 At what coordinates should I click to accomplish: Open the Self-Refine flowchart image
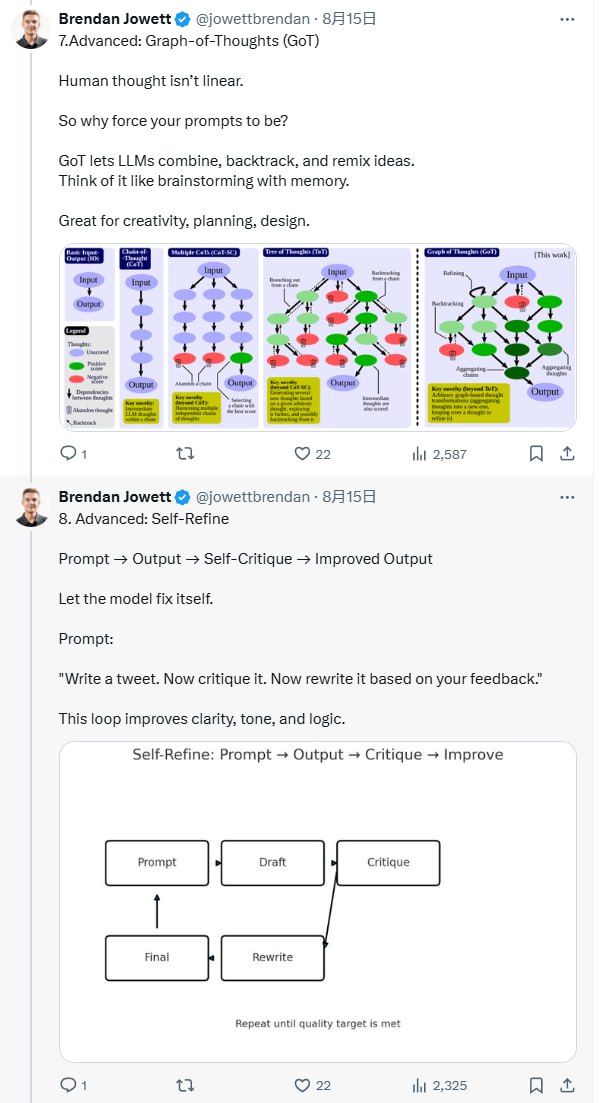point(318,900)
